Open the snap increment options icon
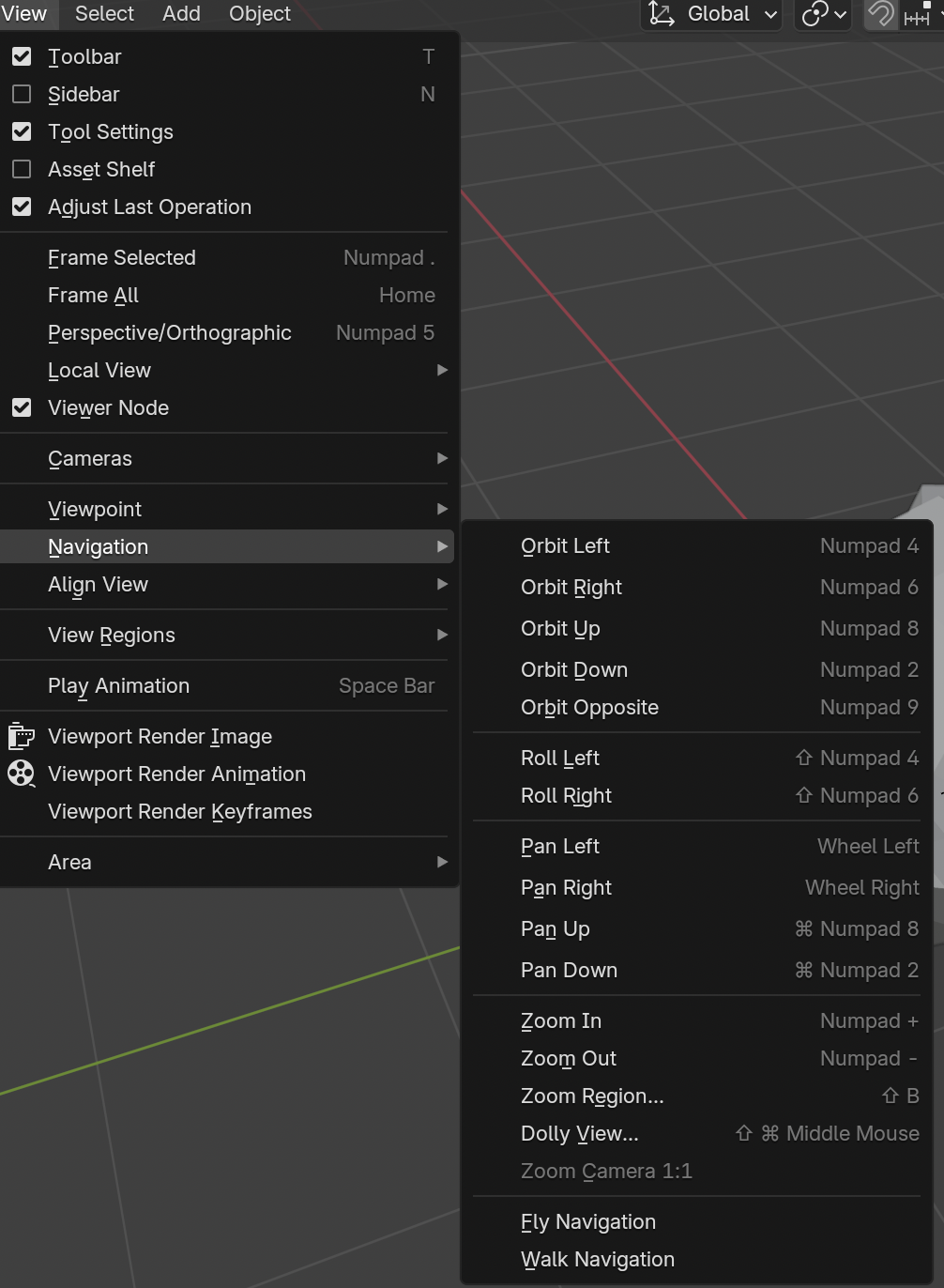944x1288 pixels. coord(918,15)
